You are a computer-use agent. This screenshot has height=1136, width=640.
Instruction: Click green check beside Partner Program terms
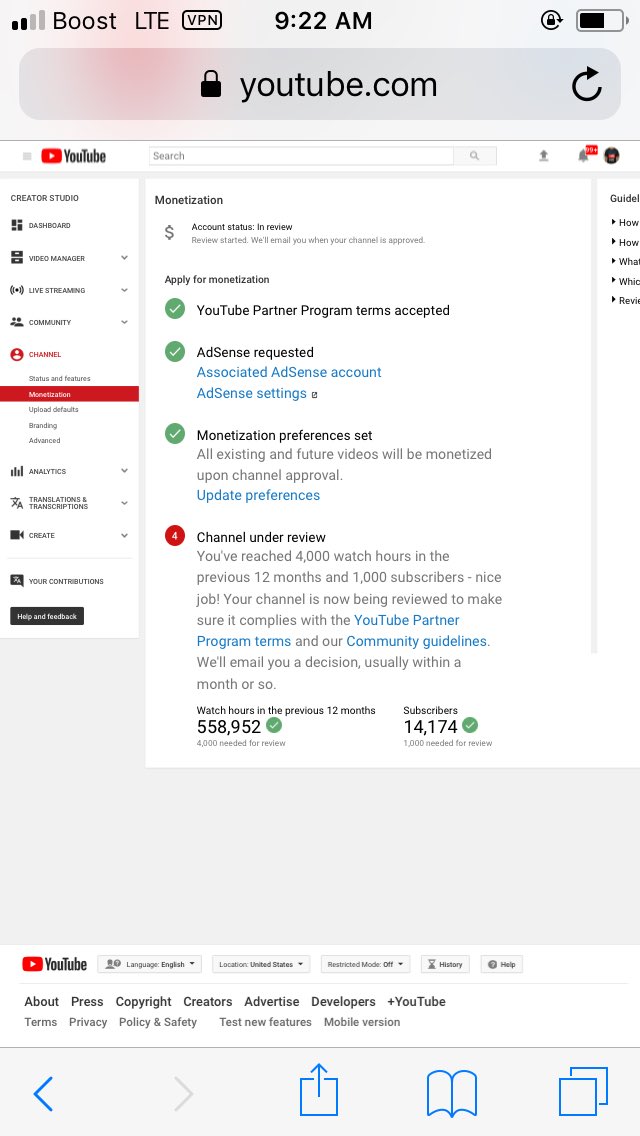click(x=175, y=309)
